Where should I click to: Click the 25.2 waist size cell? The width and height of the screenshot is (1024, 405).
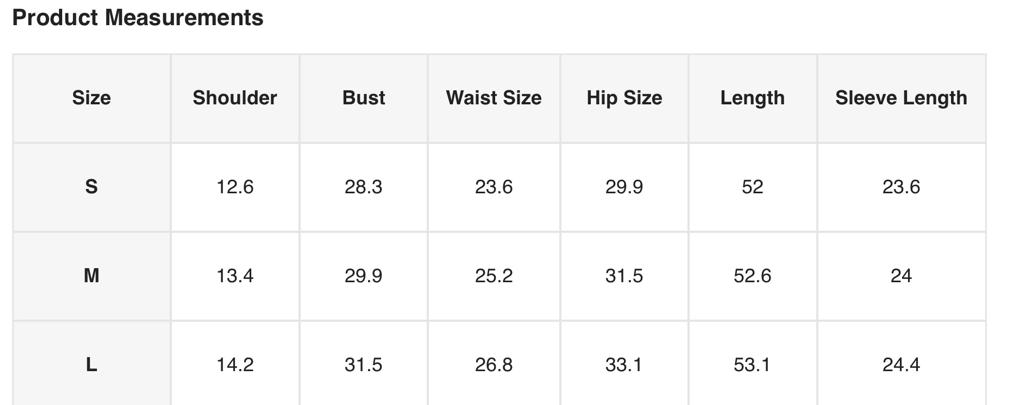pos(494,276)
